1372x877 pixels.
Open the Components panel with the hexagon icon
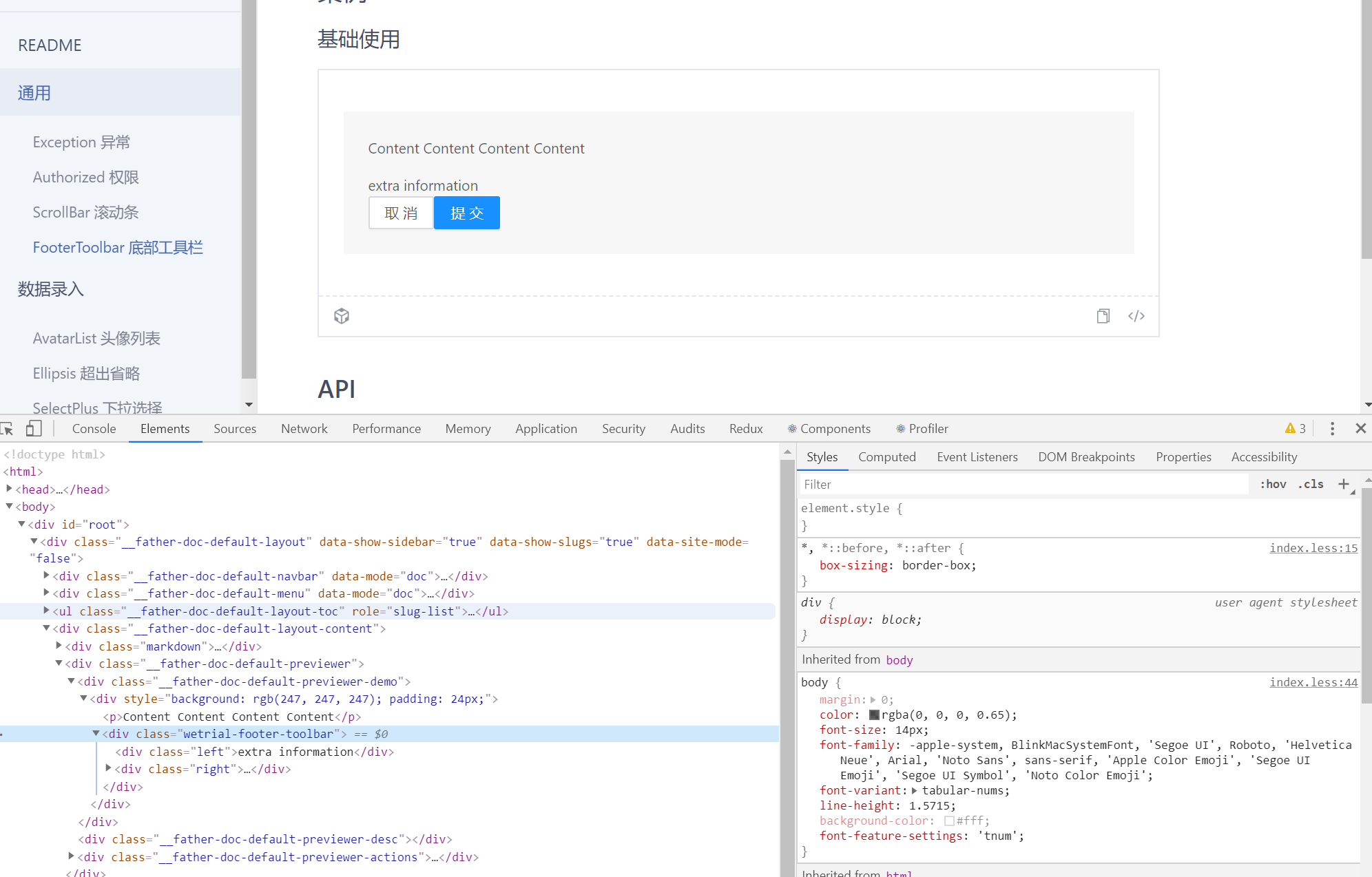(x=793, y=428)
